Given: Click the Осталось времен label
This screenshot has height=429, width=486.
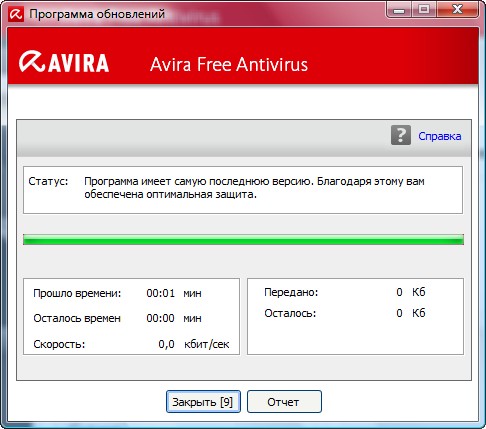Looking at the screenshot, I should pos(77,318).
